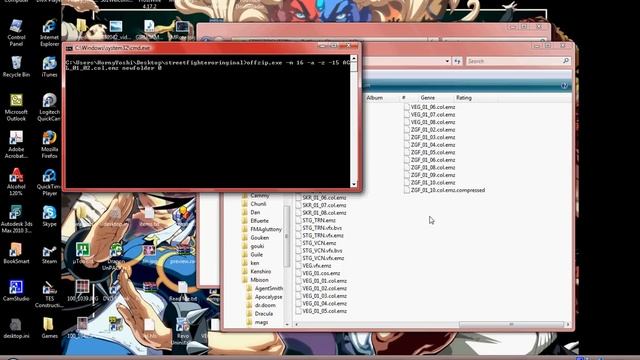Launch Steam from the desktop
The width and height of the screenshot is (640, 360).
pyautogui.click(x=49, y=253)
